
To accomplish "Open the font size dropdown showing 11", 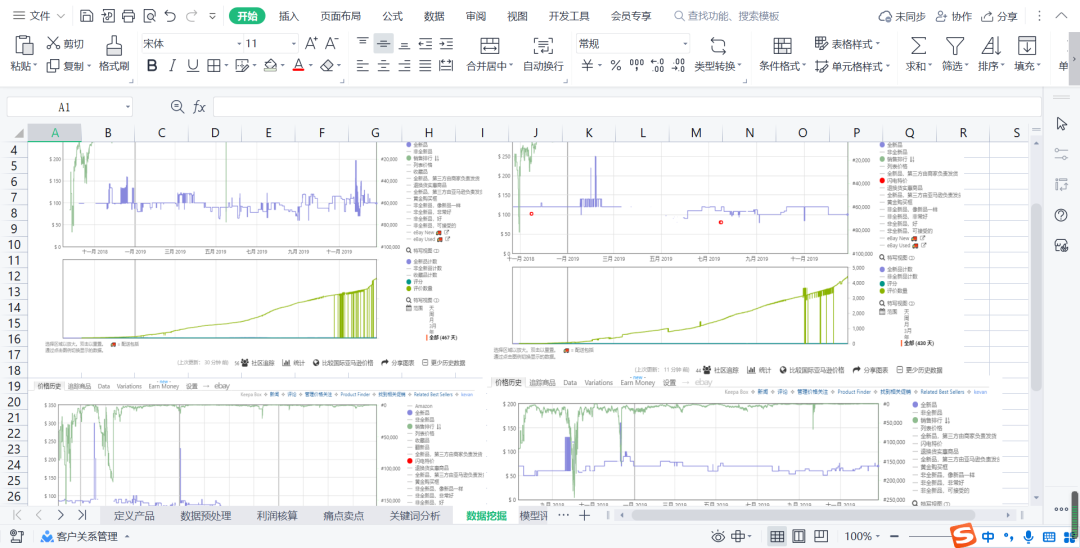I will [294, 43].
